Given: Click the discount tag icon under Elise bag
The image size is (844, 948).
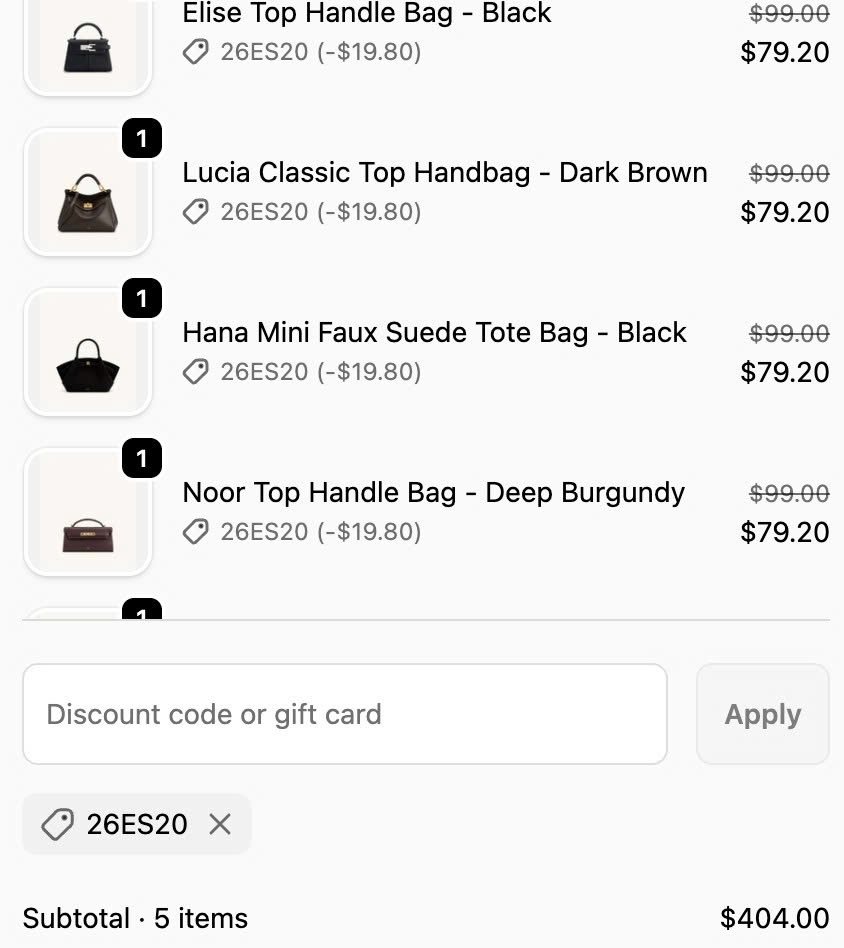Looking at the screenshot, I should [196, 52].
